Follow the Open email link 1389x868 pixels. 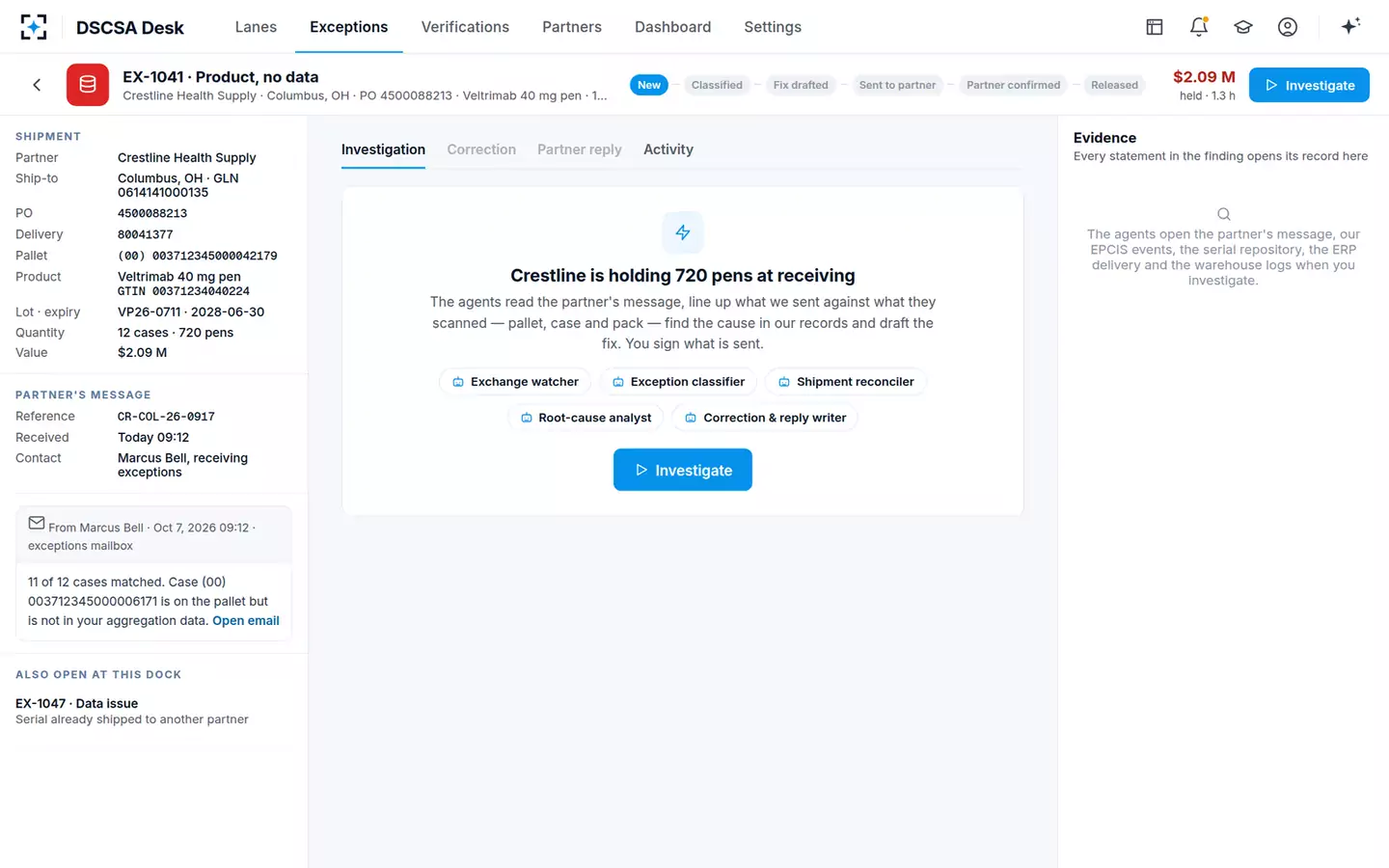coord(246,620)
